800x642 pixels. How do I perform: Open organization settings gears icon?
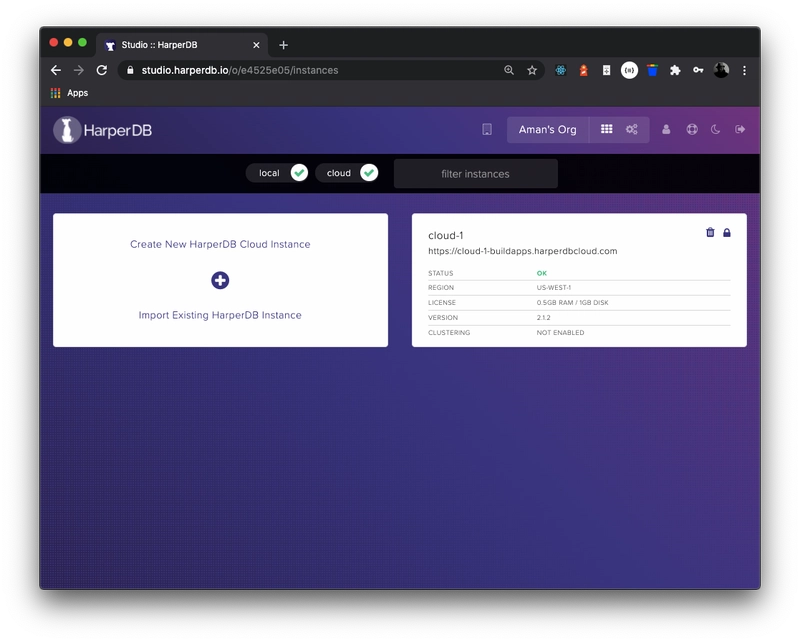(x=632, y=129)
